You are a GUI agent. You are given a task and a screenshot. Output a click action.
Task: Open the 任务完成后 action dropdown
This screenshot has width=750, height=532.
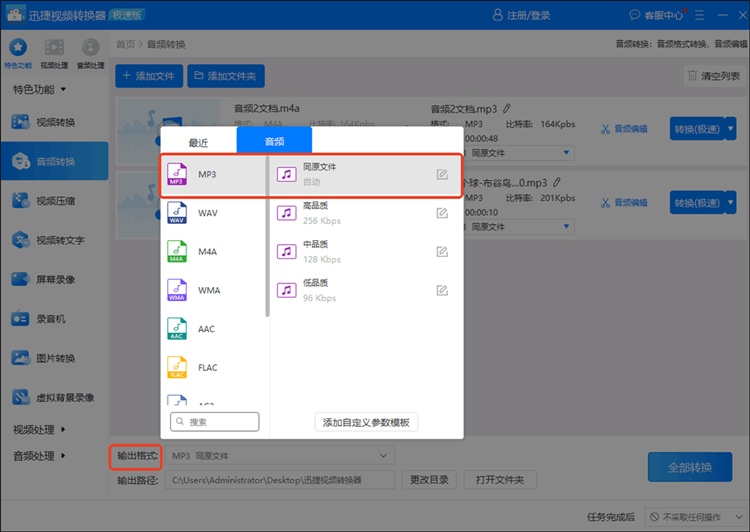pyautogui.click(x=696, y=517)
